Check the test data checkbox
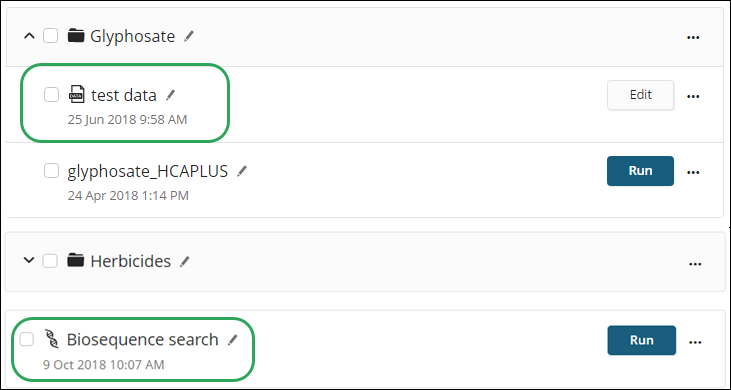The width and height of the screenshot is (731, 390). 51,95
